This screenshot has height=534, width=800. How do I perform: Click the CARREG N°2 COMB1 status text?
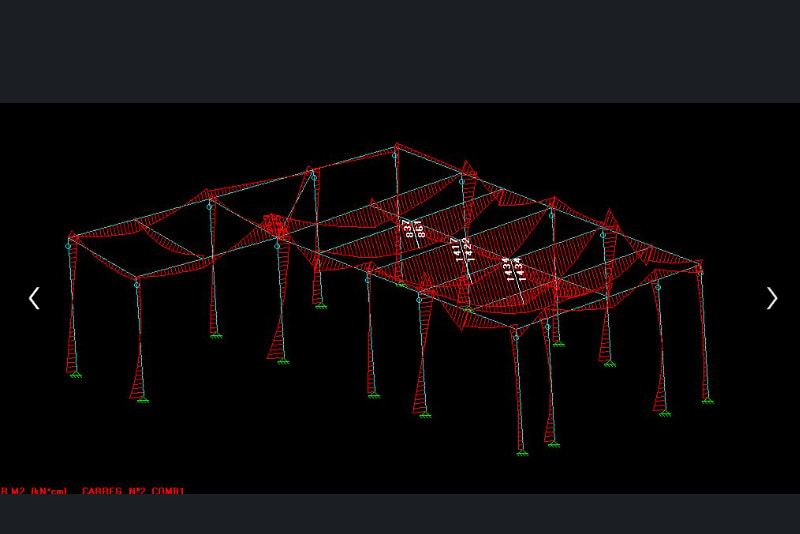pyautogui.click(x=133, y=491)
